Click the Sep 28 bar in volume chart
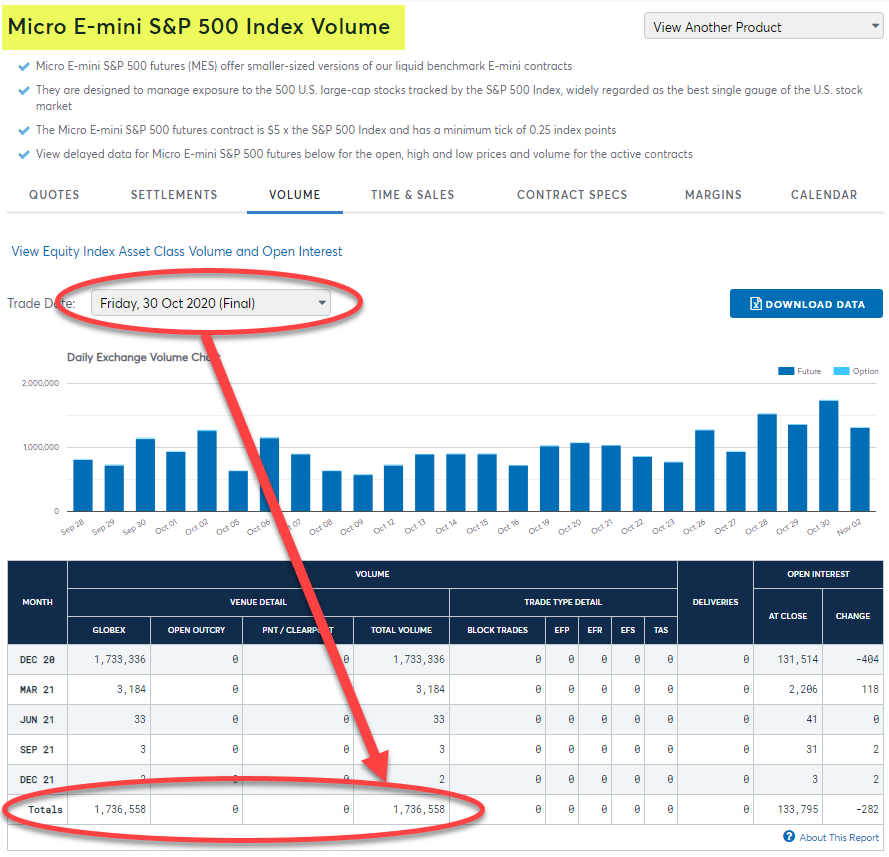Screen dimensions: 889x857 click(83, 485)
